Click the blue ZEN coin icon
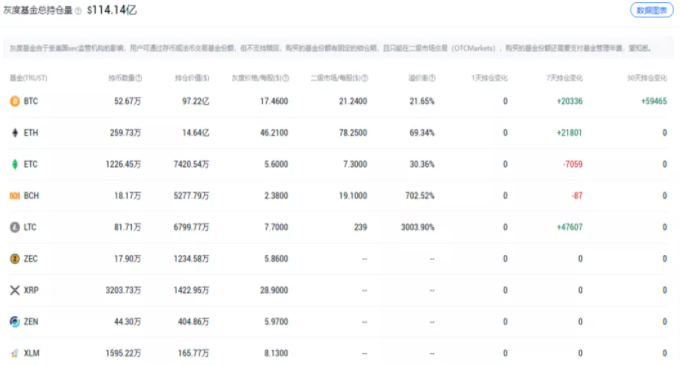The width and height of the screenshot is (680, 366). 15,321
